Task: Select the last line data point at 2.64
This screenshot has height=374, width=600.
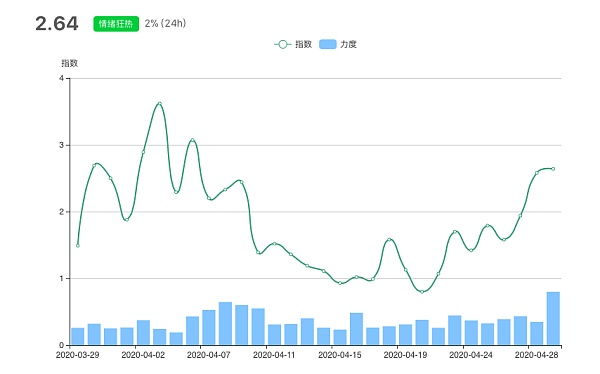Action: click(x=553, y=169)
